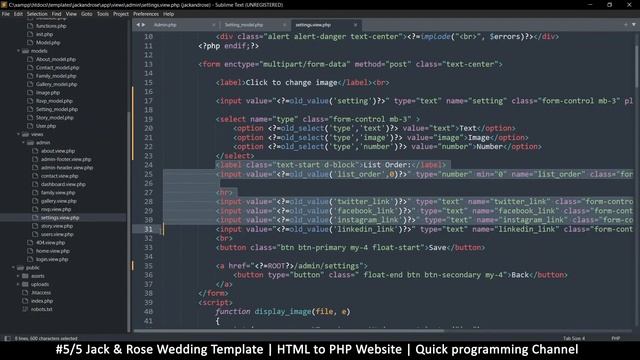Collapse the admin folder

click(x=23, y=143)
